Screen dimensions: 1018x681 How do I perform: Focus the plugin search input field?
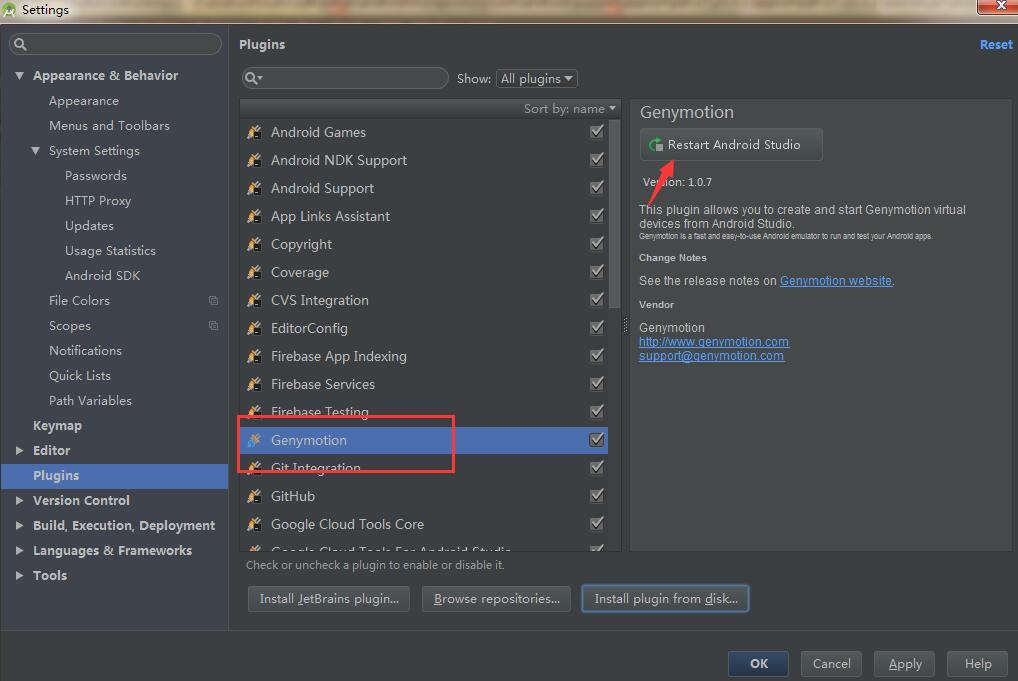click(x=345, y=79)
